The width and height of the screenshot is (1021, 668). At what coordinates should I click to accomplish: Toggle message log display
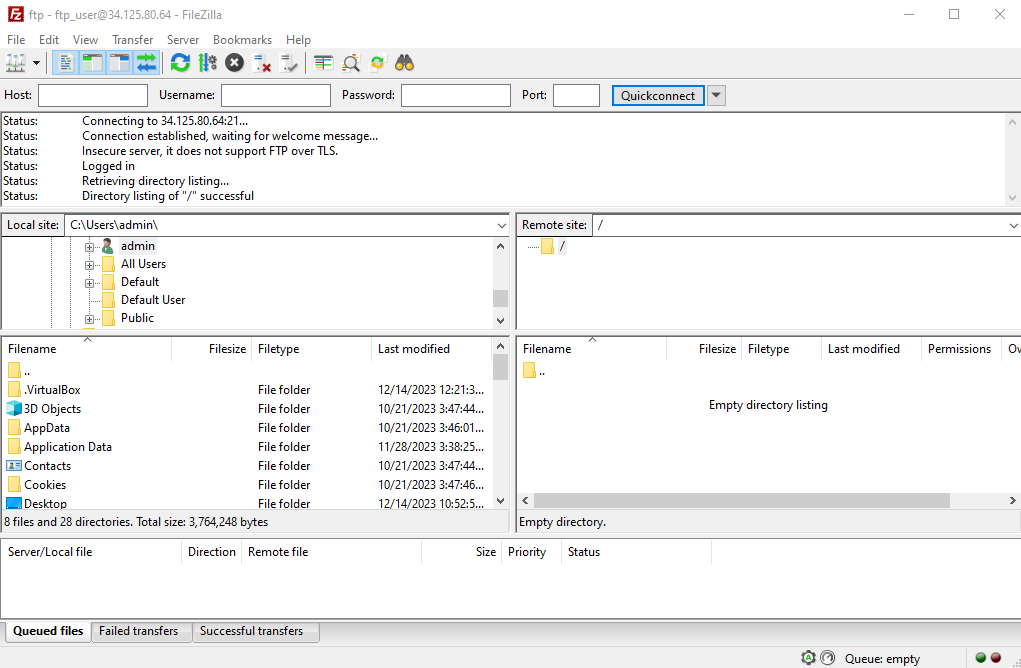pyautogui.click(x=65, y=63)
